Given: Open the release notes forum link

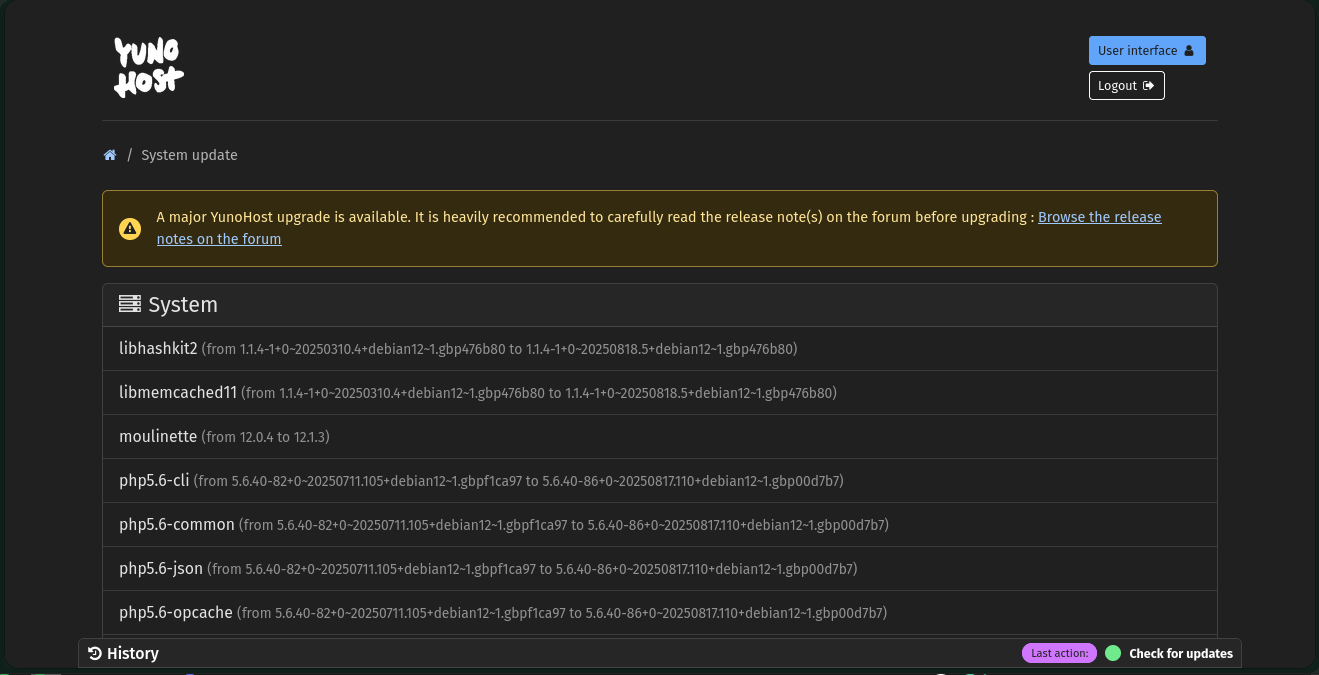Looking at the screenshot, I should tap(1099, 217).
